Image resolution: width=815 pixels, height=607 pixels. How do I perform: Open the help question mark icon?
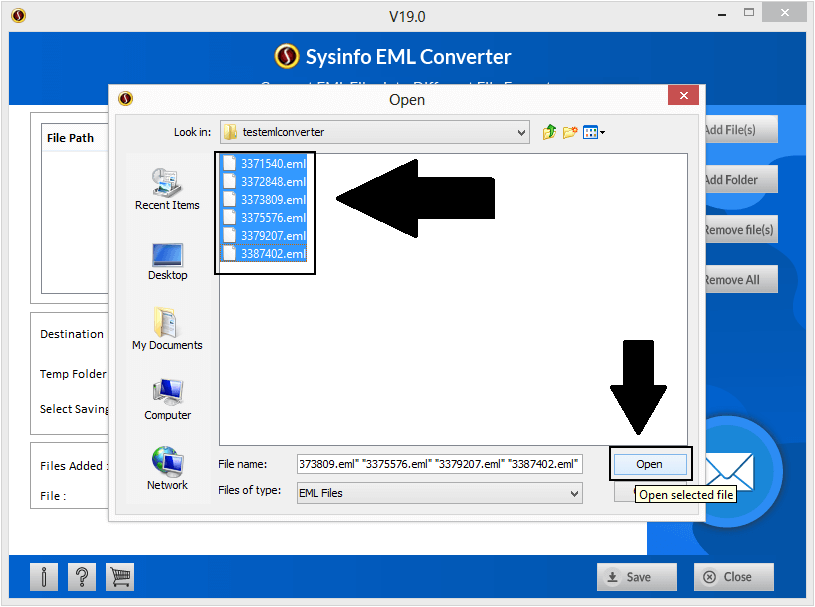point(82,577)
